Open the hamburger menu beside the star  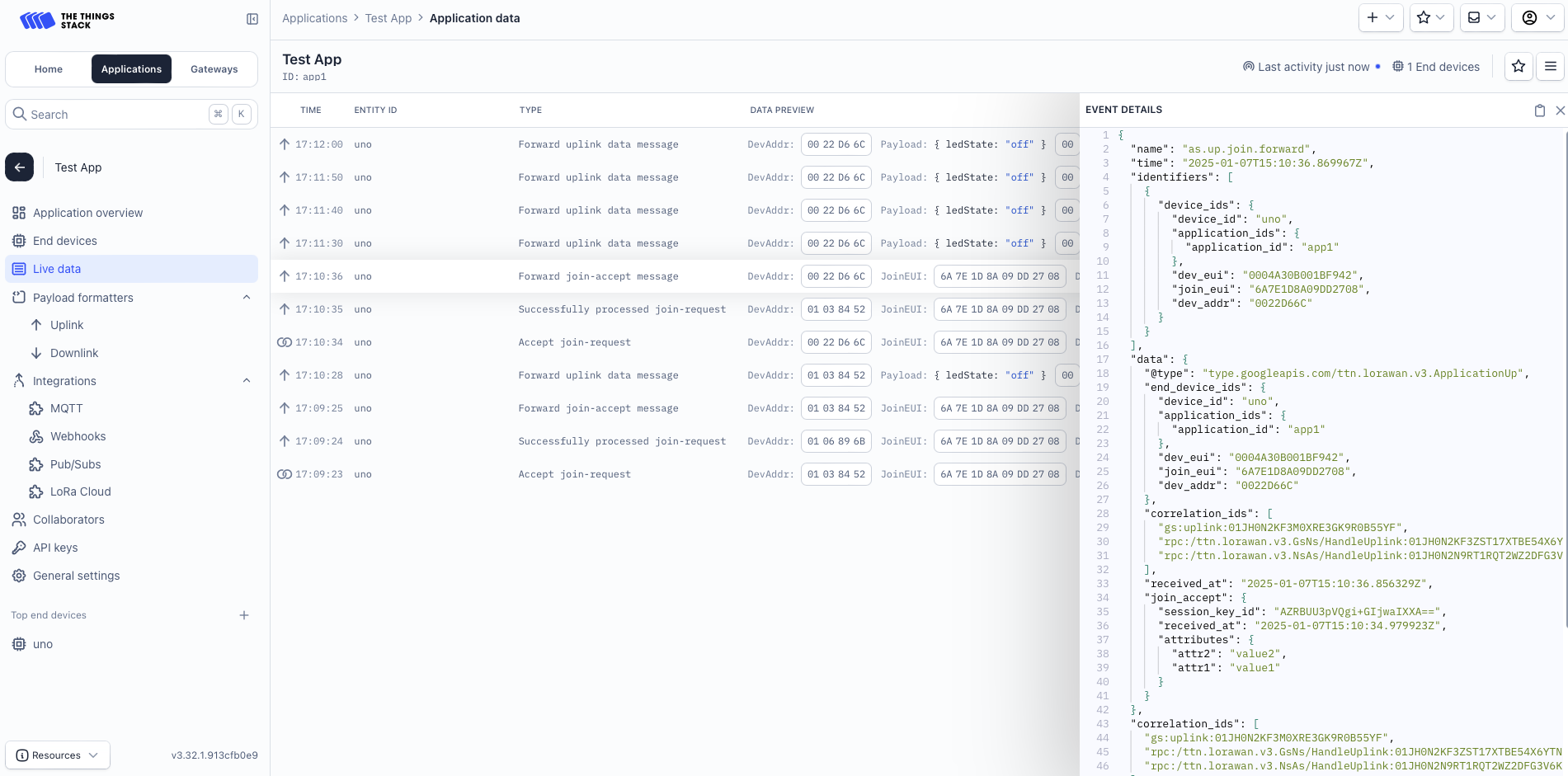coord(1551,67)
